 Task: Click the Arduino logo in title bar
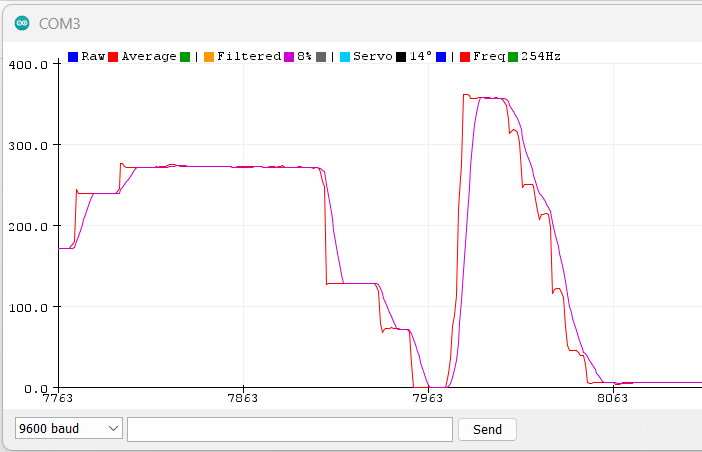(x=22, y=22)
